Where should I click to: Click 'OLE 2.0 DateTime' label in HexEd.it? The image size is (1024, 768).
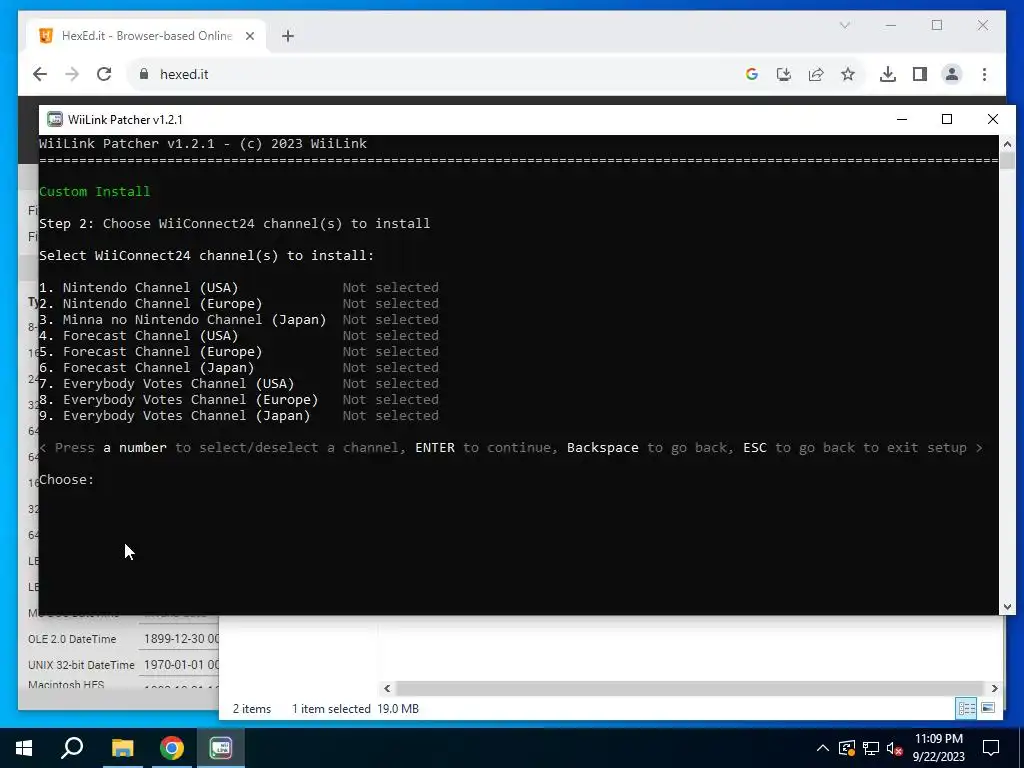(72, 639)
